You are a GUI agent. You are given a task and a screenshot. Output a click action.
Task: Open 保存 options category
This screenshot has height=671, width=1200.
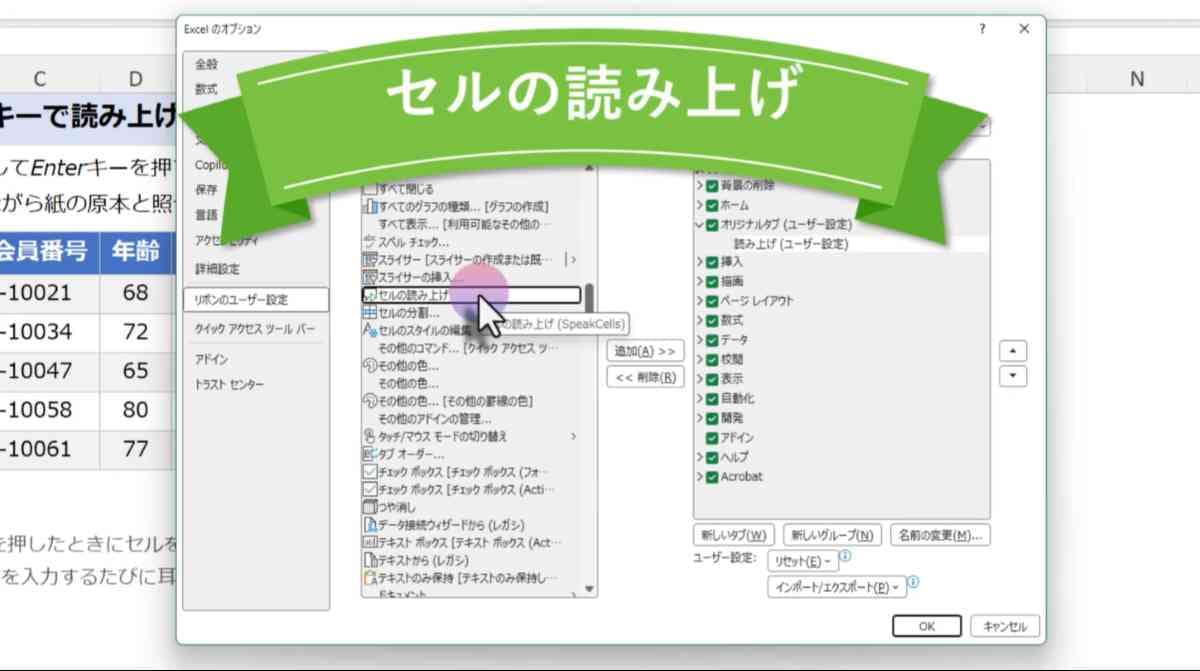(206, 189)
